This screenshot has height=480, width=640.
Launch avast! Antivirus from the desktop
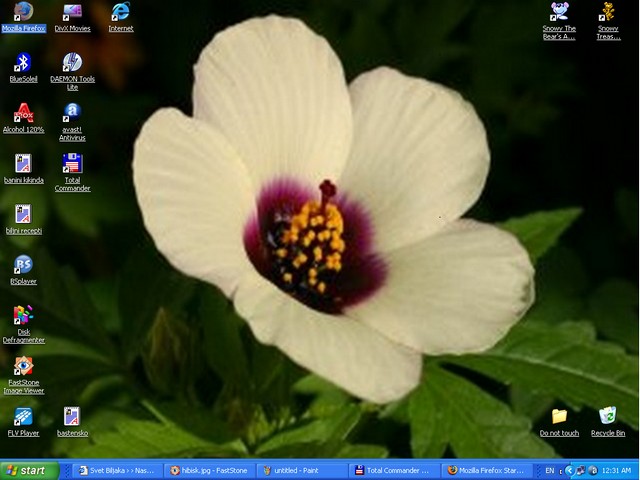72,113
